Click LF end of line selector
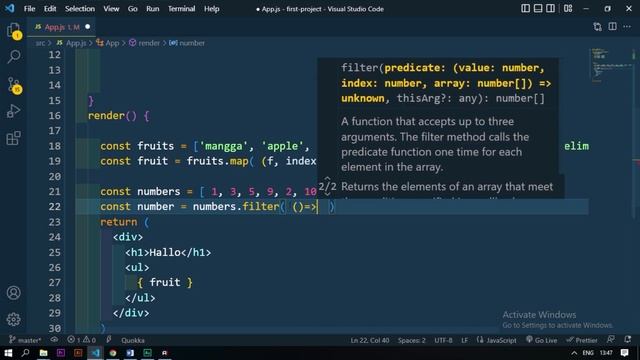This screenshot has width=640, height=360. click(464, 340)
